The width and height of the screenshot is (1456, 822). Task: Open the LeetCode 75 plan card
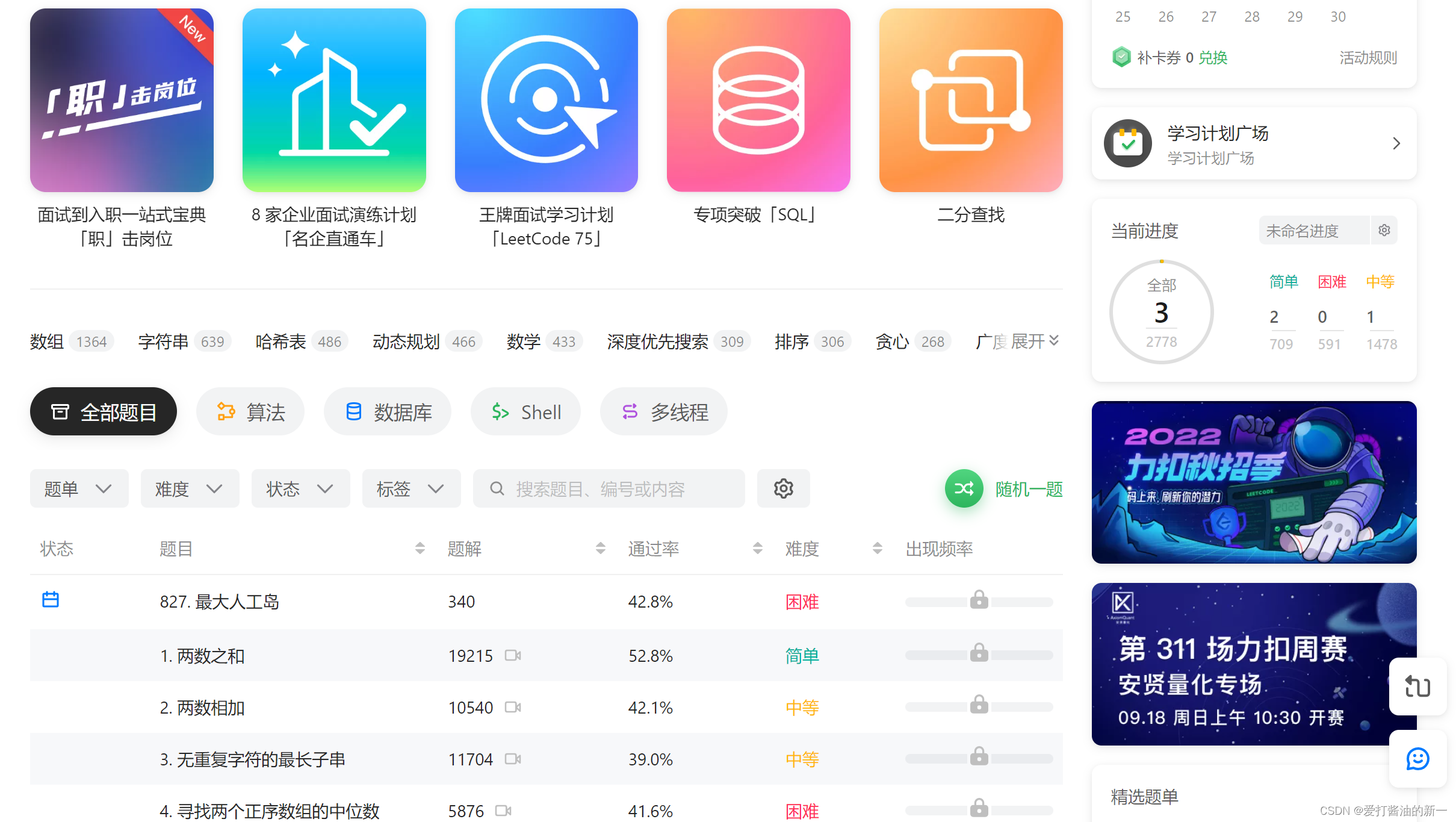point(547,100)
